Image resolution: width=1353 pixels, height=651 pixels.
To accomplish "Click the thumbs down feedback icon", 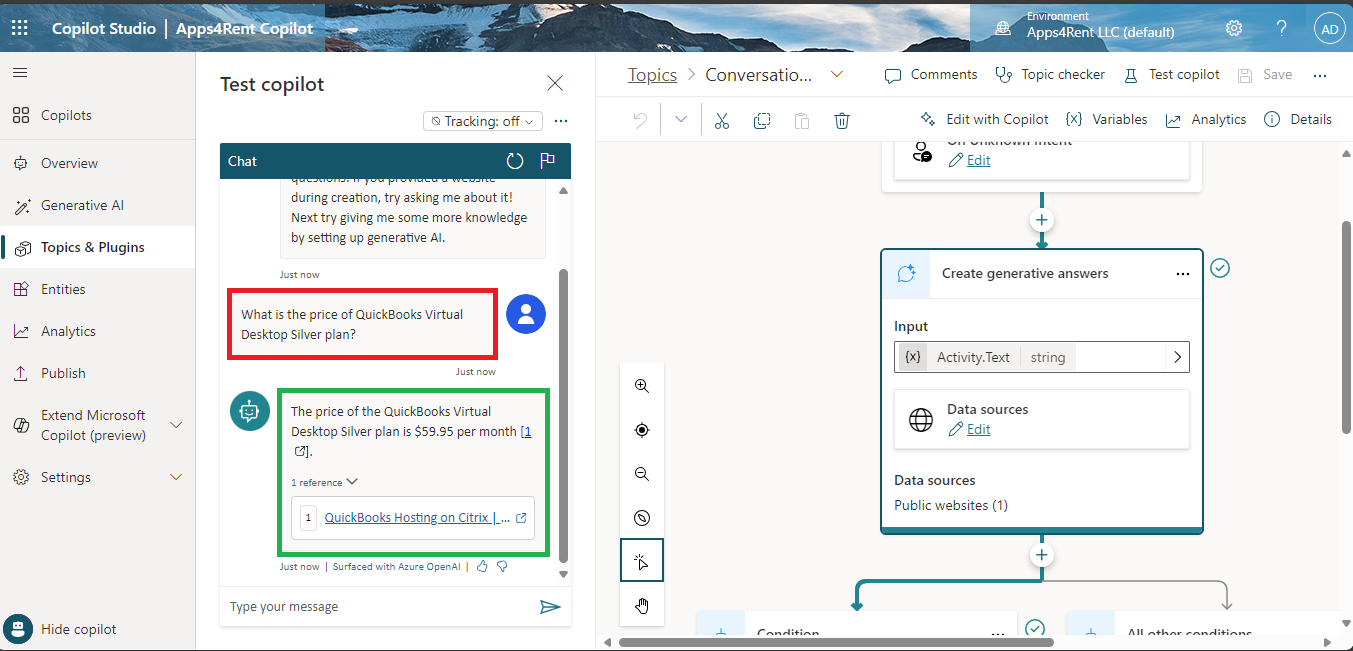I will click(502, 566).
